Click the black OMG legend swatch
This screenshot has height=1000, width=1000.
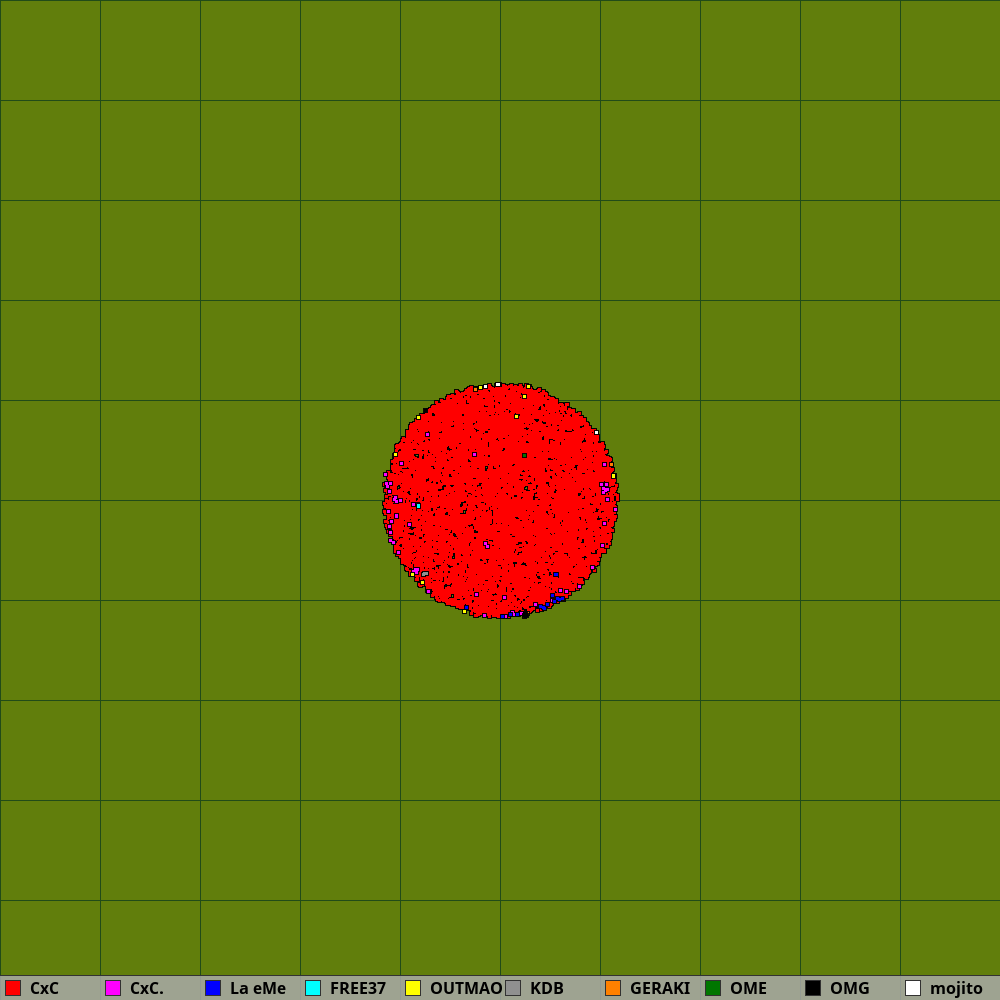point(813,988)
